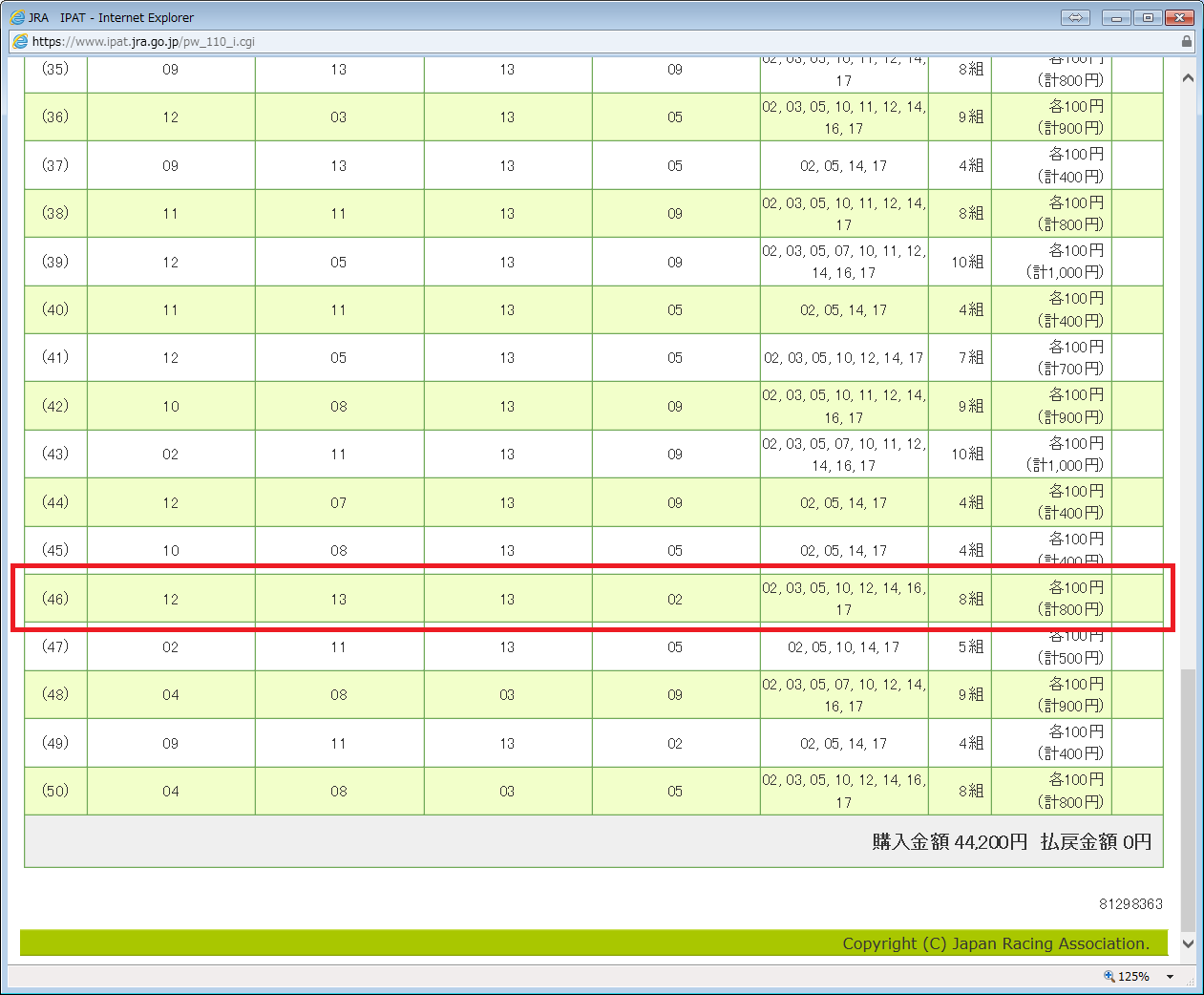Click the scrollbar down arrow
The image size is (1204, 995).
pyautogui.click(x=1188, y=943)
